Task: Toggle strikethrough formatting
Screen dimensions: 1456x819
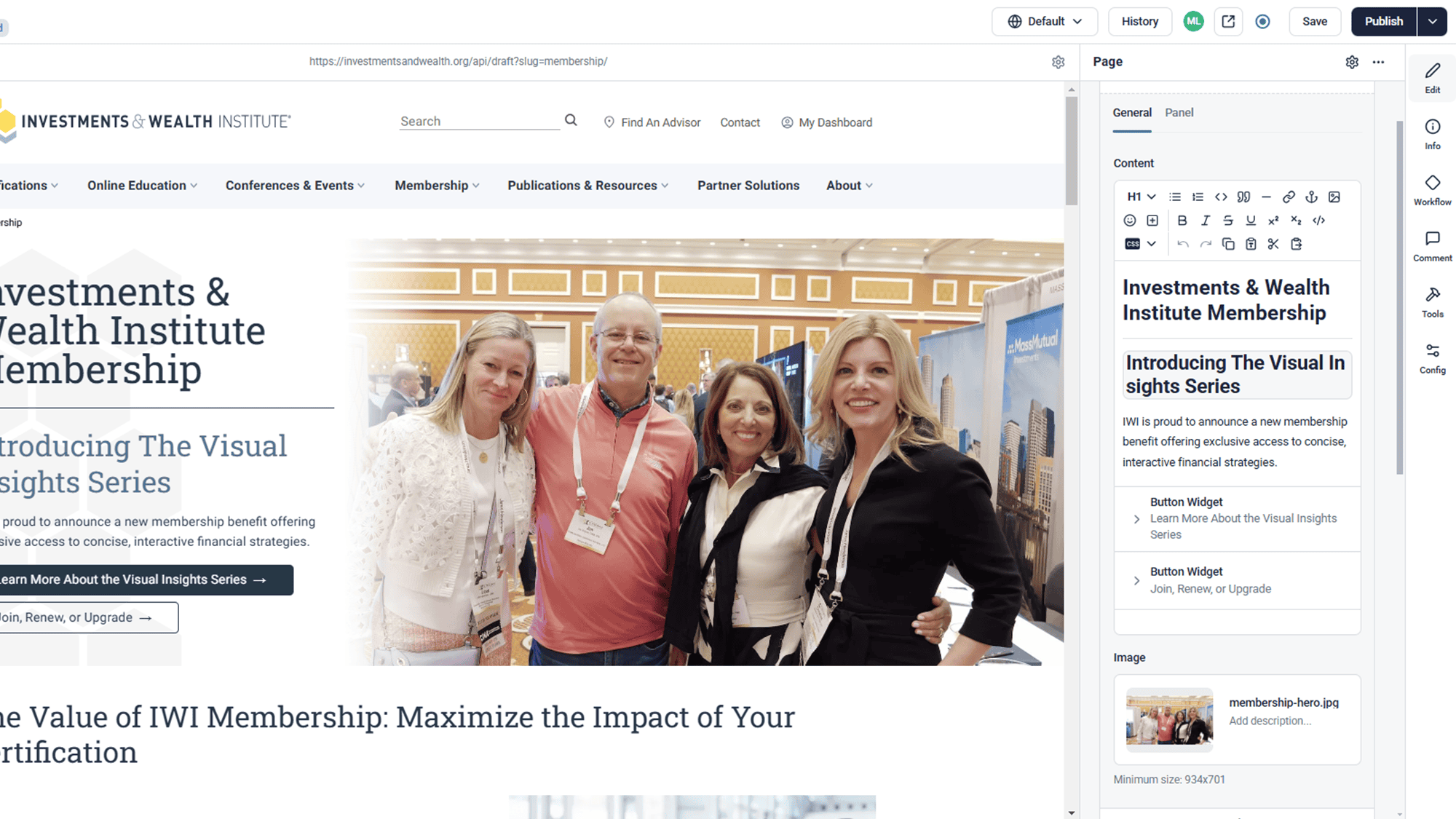Action: pos(1227,221)
